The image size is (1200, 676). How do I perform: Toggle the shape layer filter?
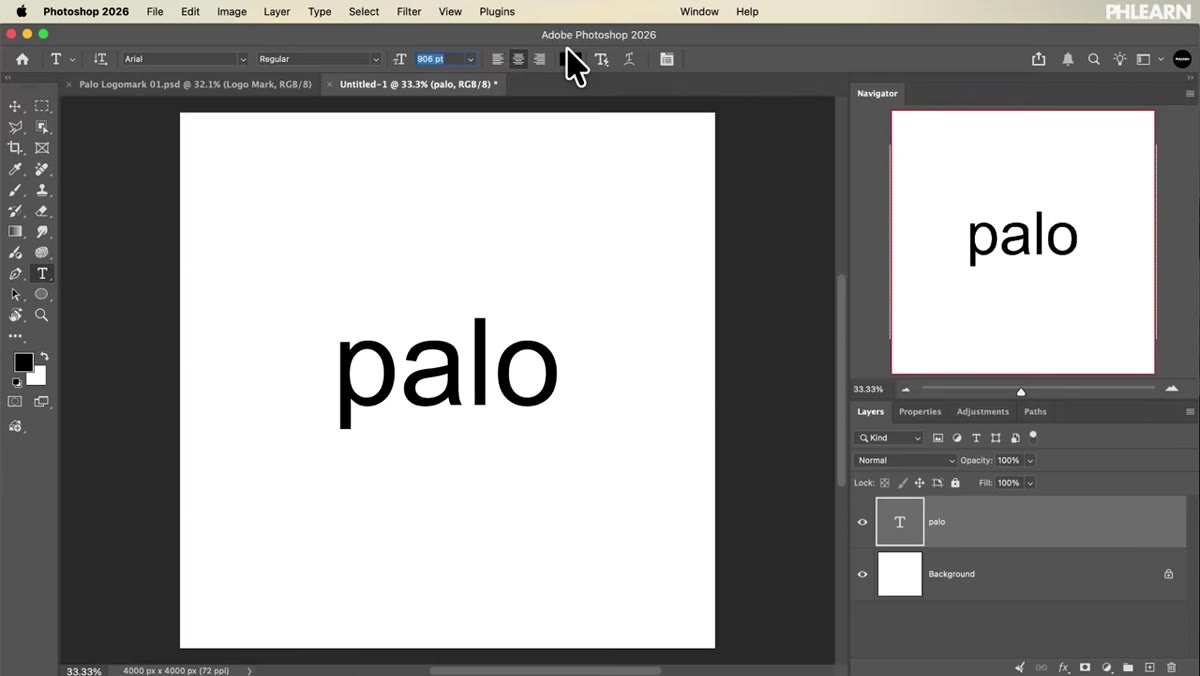[x=996, y=438]
